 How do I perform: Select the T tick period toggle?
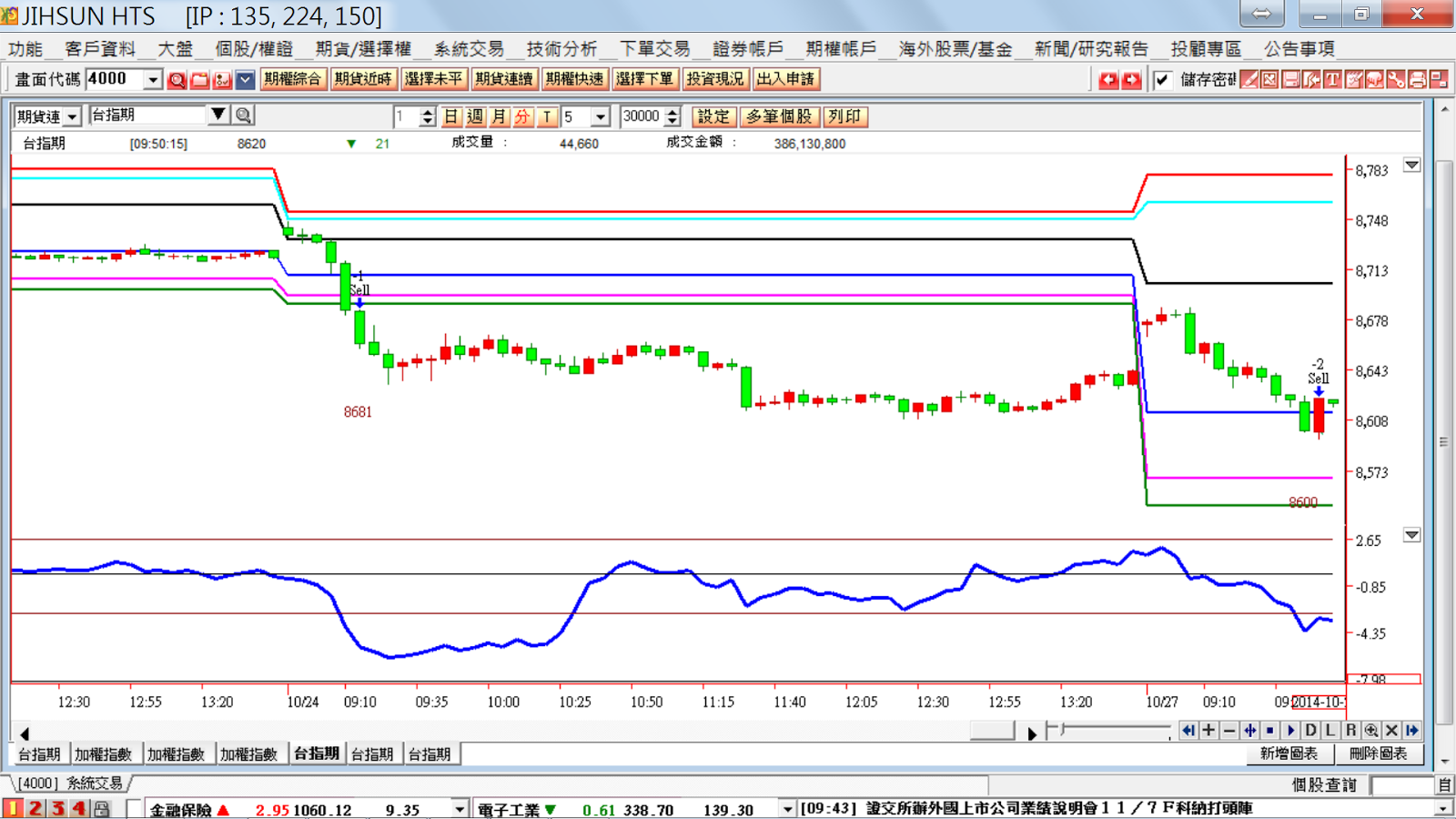pos(547,116)
